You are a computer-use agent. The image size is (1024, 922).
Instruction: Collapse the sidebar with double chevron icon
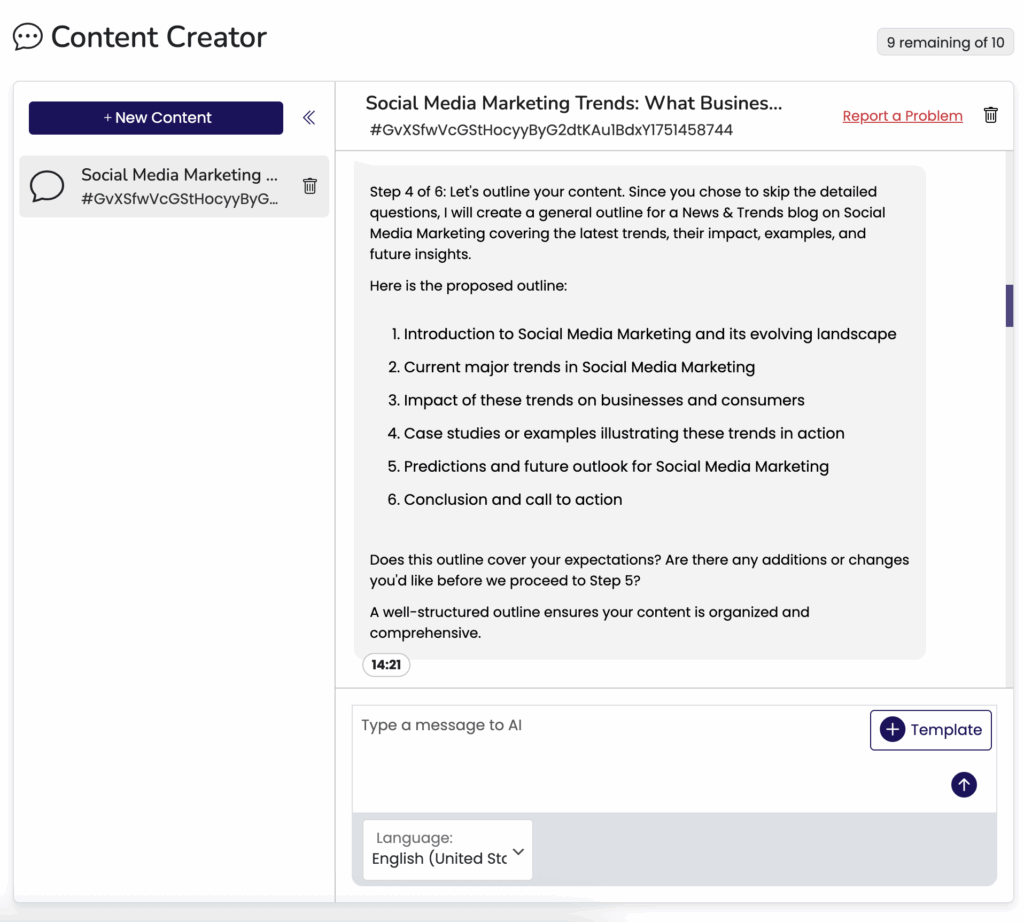(309, 118)
